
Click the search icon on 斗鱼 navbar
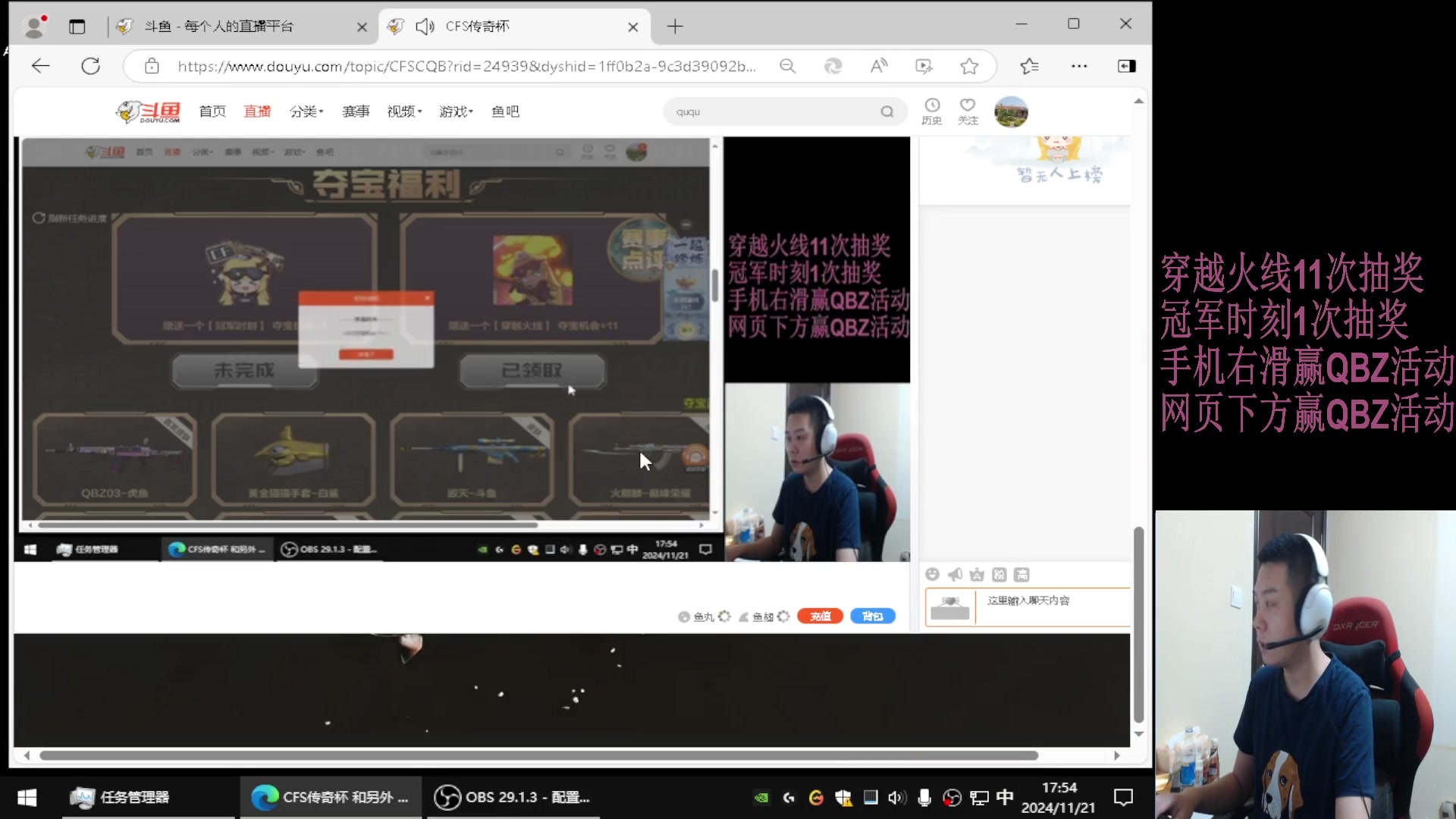(886, 111)
